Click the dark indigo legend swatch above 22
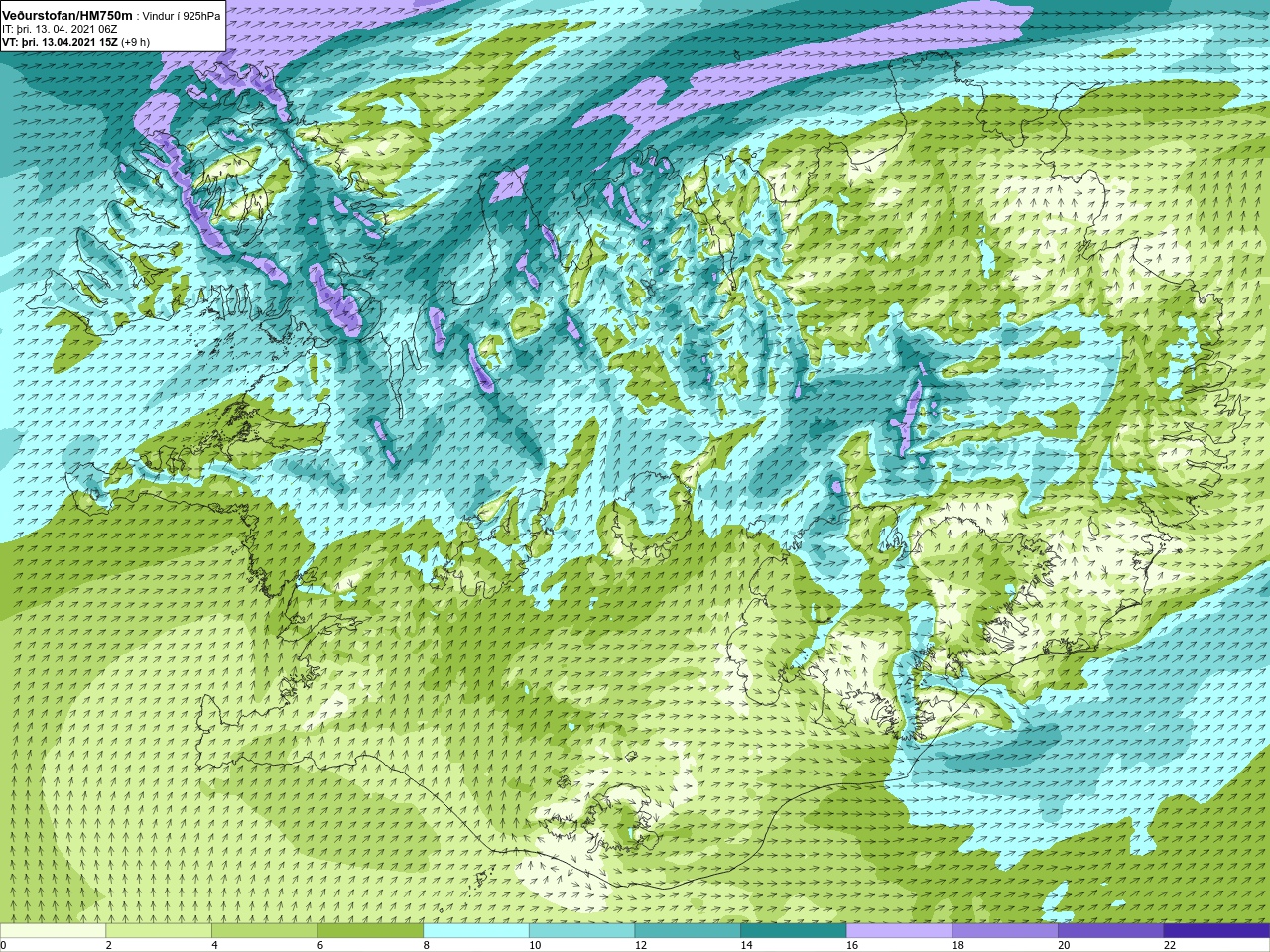 1216,930
